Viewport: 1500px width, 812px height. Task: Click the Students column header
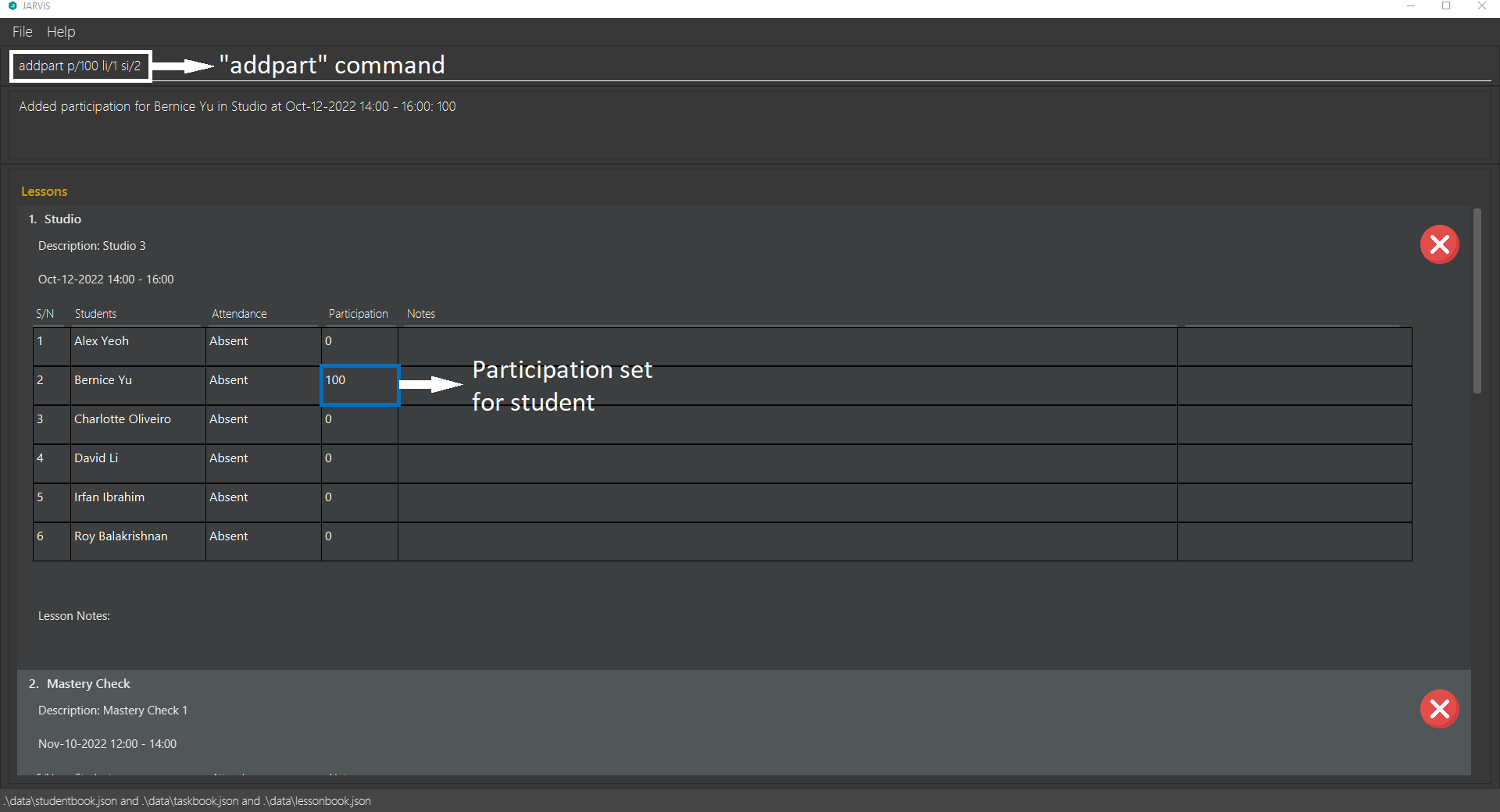coord(95,314)
